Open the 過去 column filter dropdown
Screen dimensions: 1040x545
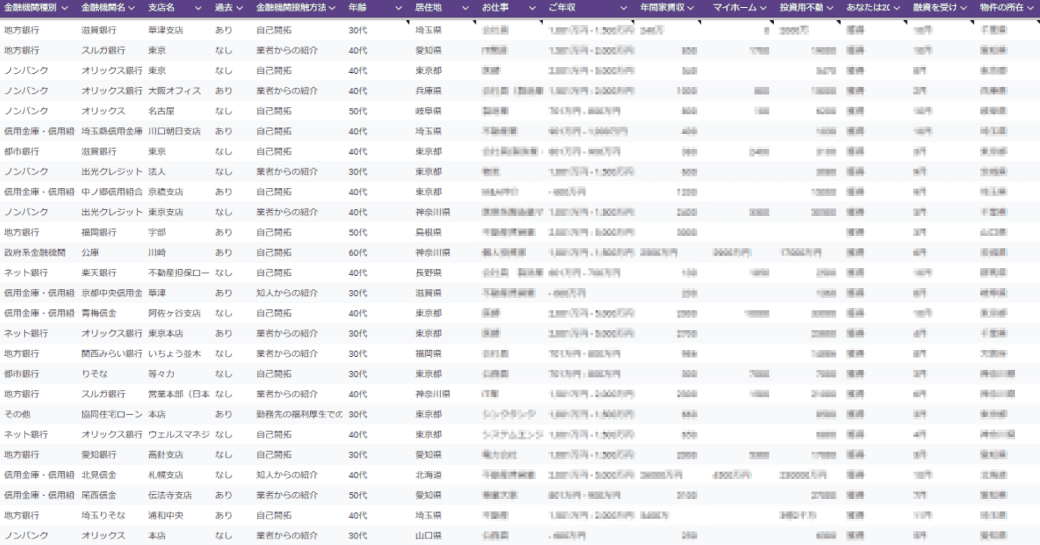[x=239, y=8]
